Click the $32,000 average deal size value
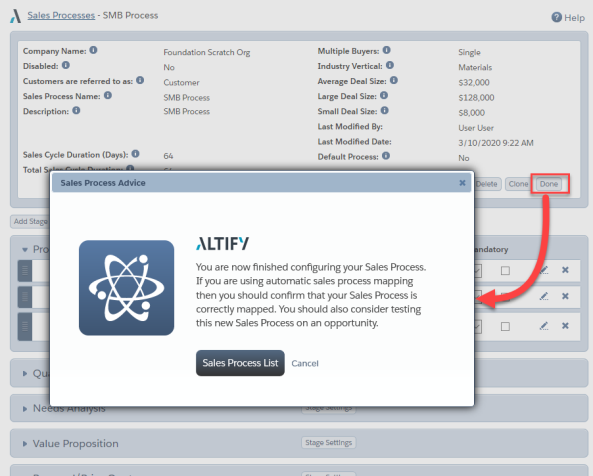 [x=474, y=82]
